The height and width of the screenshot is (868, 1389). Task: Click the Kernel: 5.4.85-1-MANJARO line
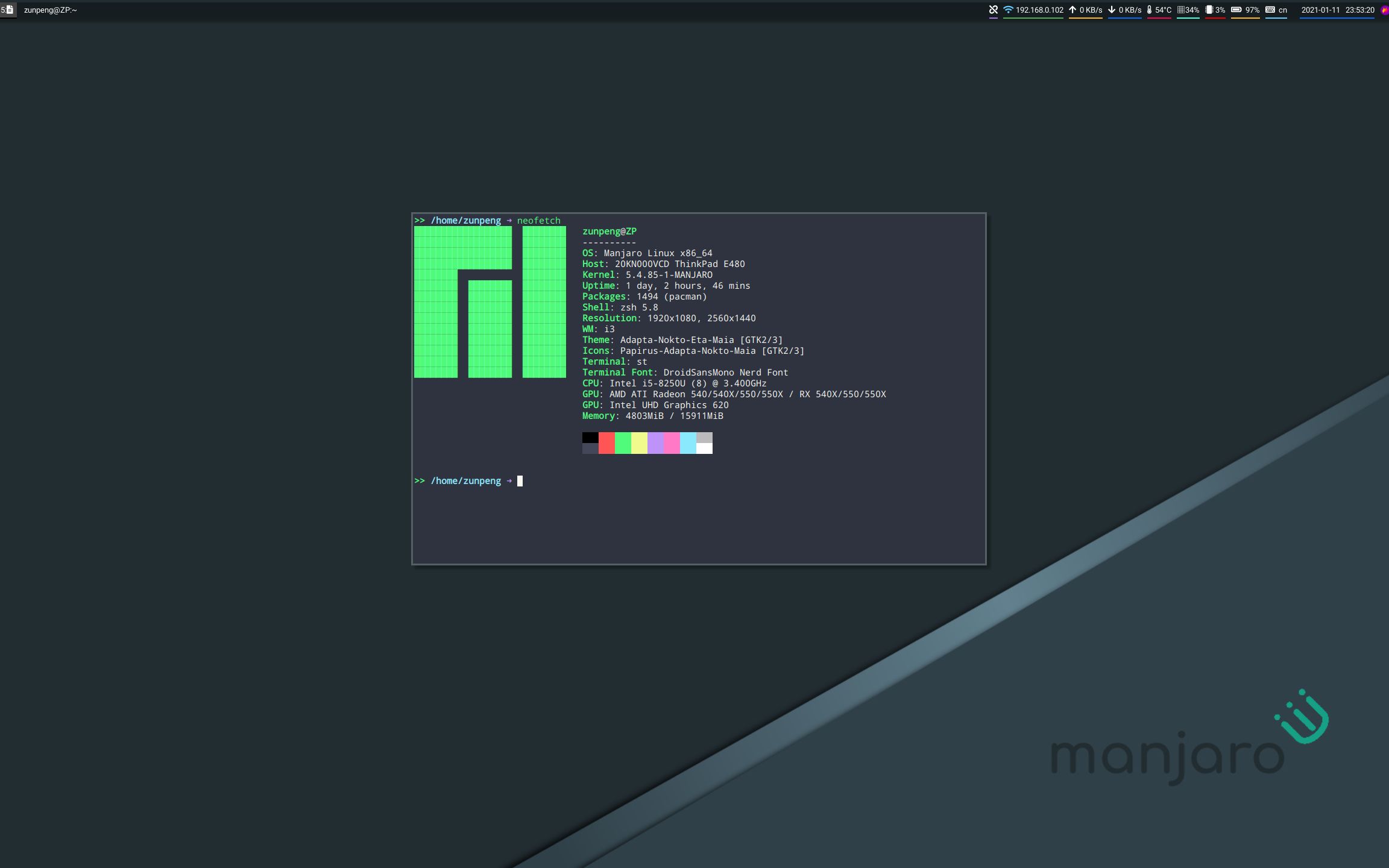[x=647, y=275]
